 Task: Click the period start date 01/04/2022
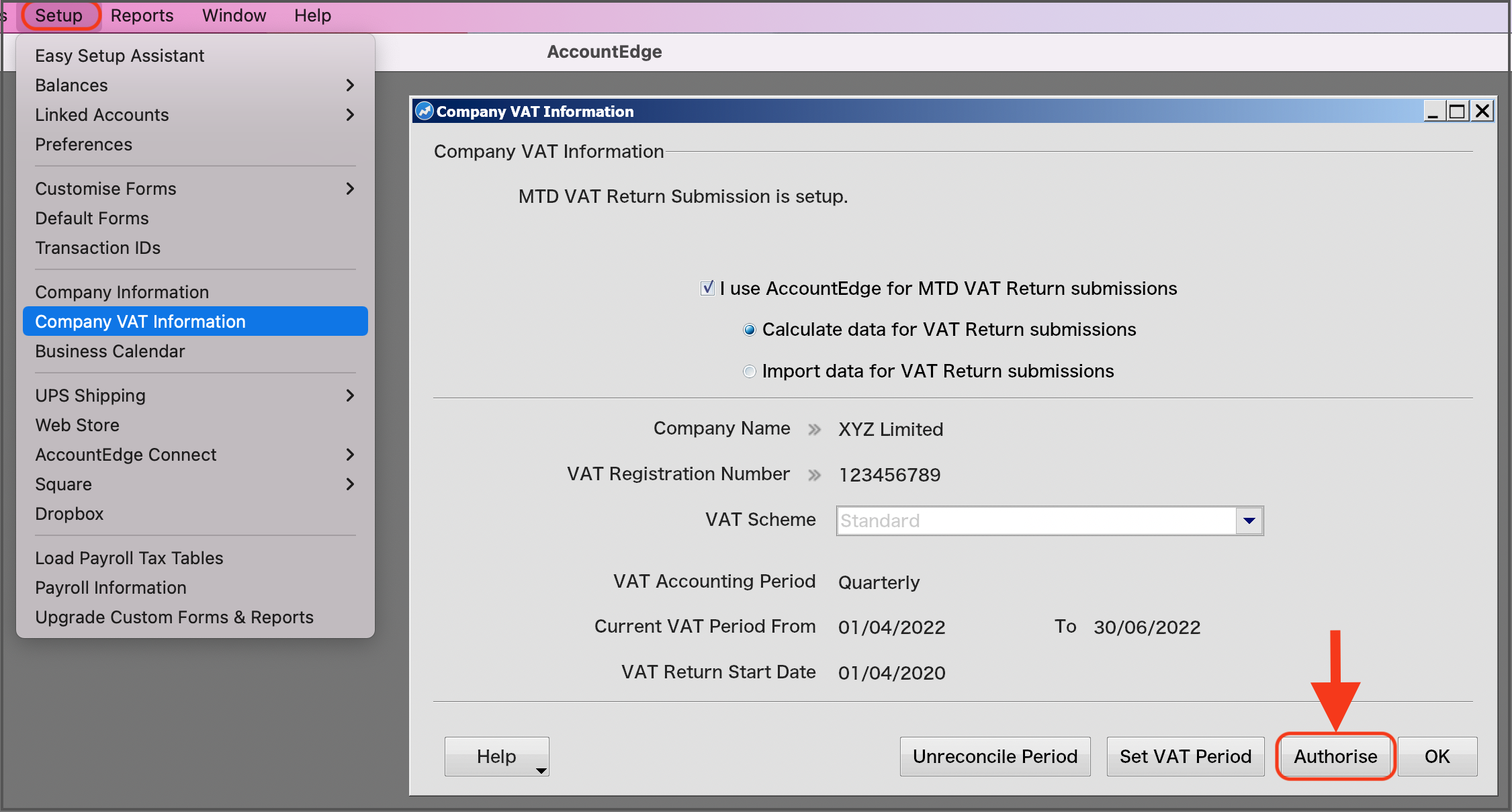click(x=891, y=627)
